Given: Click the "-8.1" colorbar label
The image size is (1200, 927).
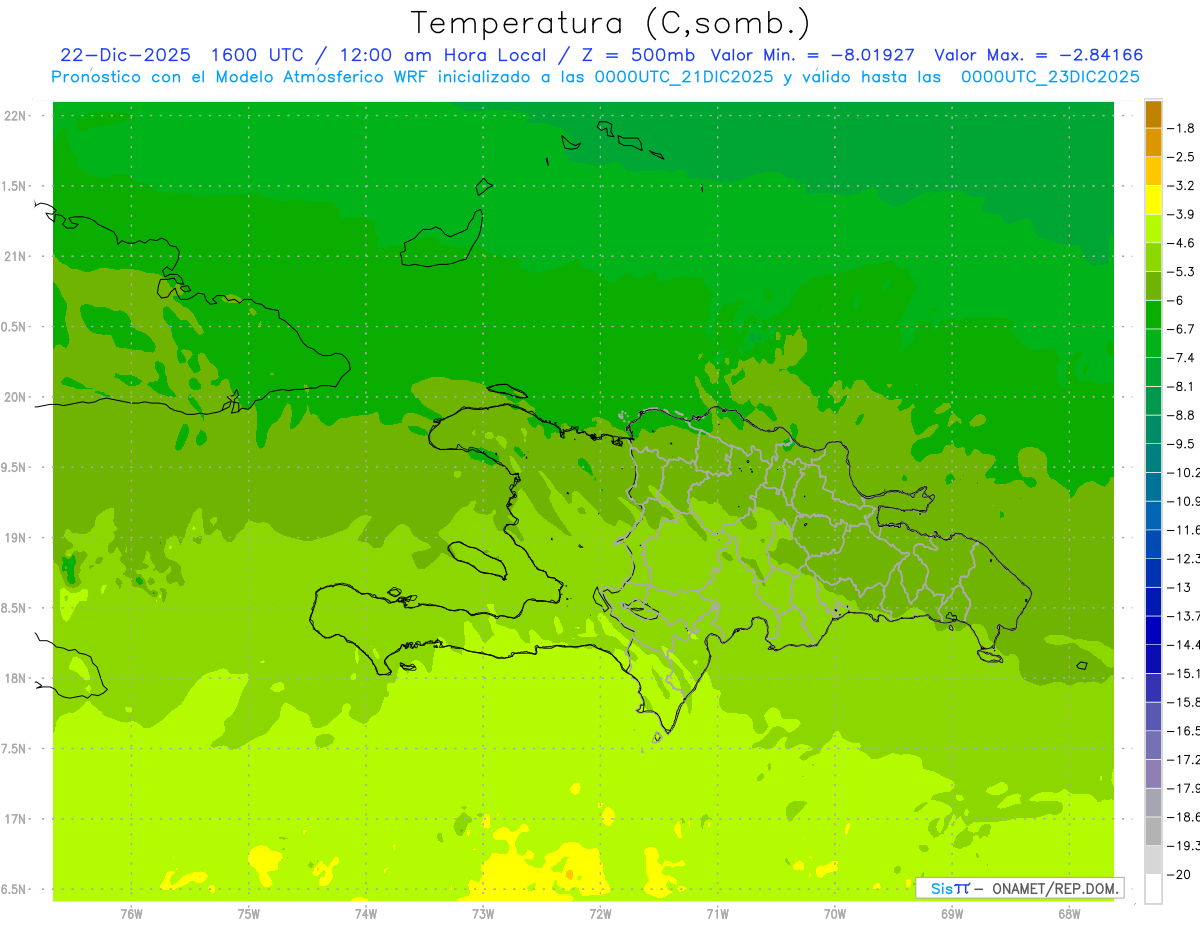Looking at the screenshot, I should tap(1182, 387).
